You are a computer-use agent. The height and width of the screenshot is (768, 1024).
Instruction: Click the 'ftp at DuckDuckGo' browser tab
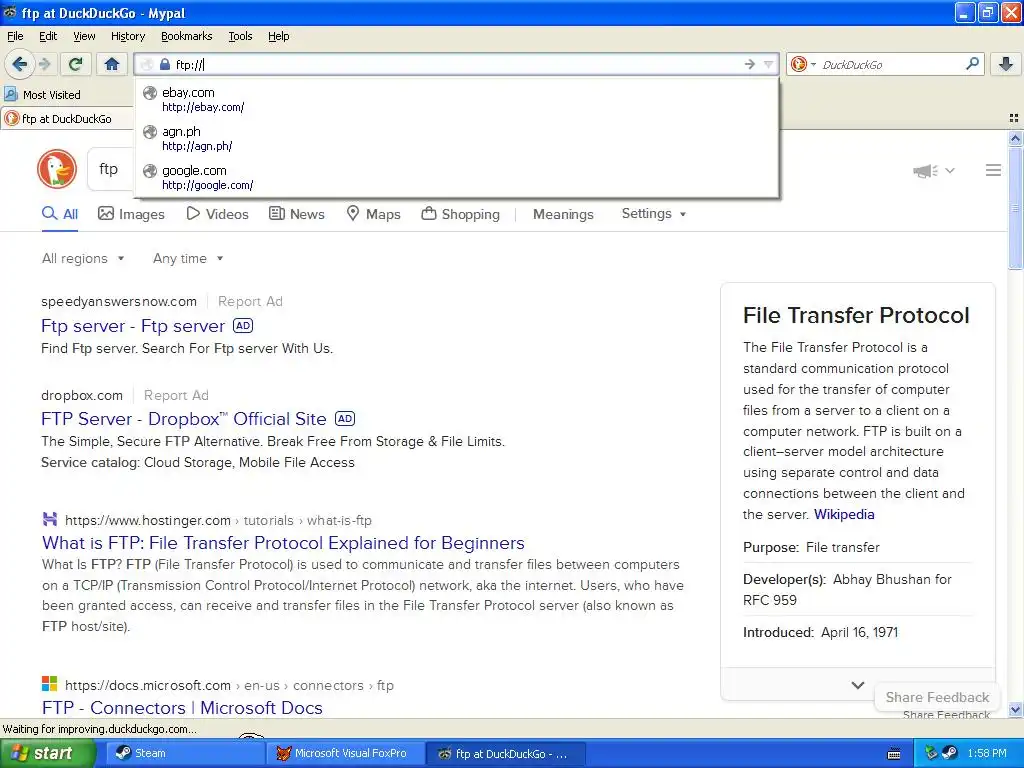coord(67,118)
